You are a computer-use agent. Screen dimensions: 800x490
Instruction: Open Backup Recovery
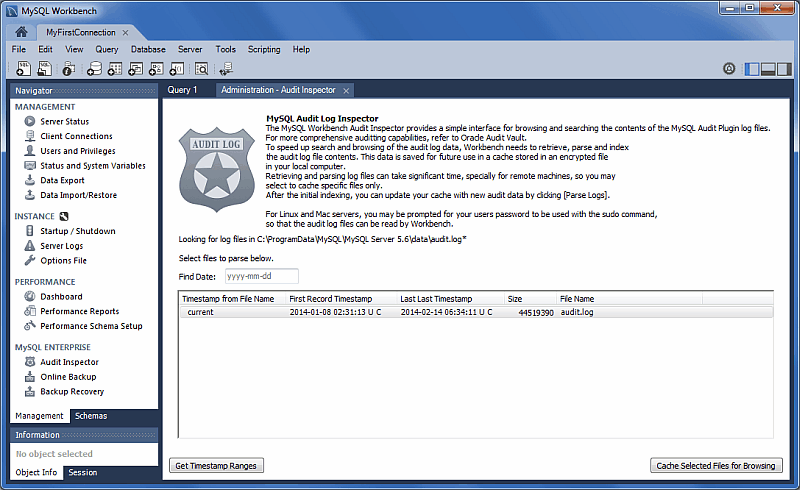pyautogui.click(x=71, y=391)
